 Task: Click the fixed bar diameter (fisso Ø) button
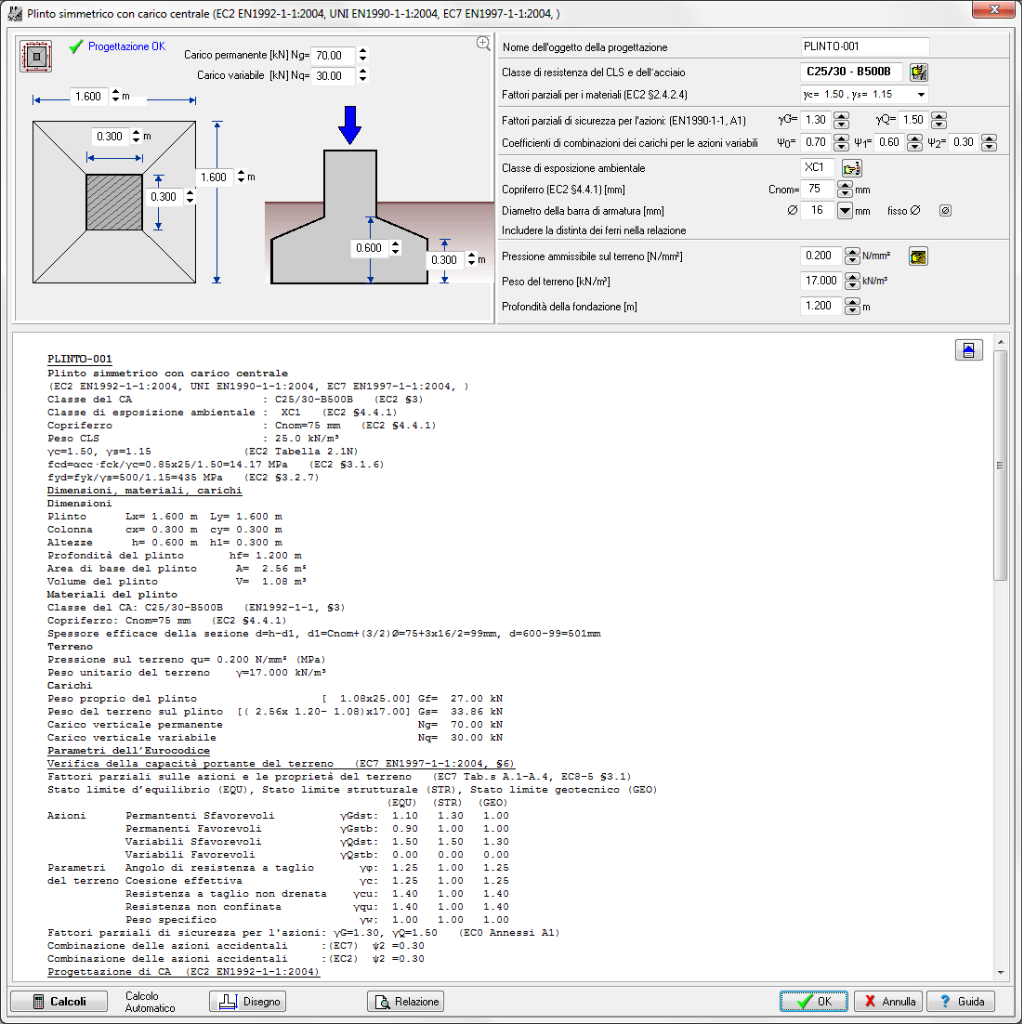pyautogui.click(x=945, y=211)
